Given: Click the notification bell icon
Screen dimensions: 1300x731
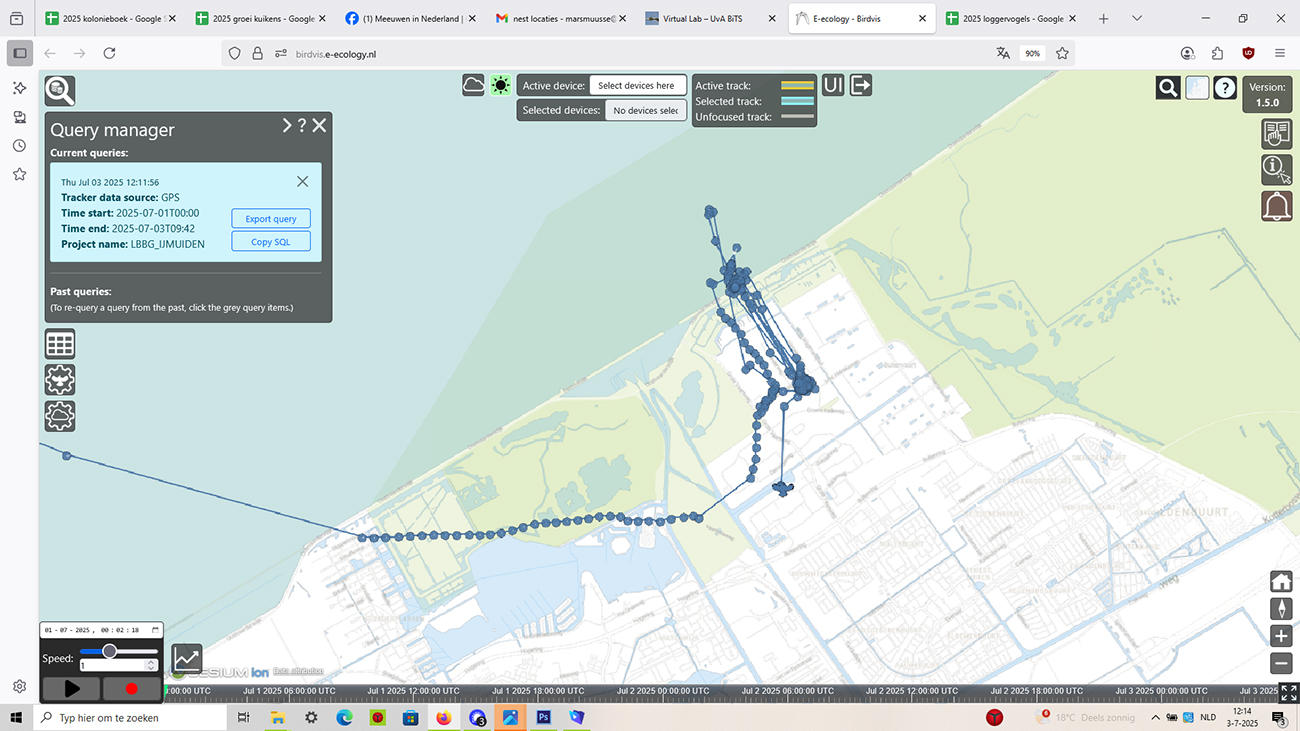Looking at the screenshot, I should (1276, 206).
